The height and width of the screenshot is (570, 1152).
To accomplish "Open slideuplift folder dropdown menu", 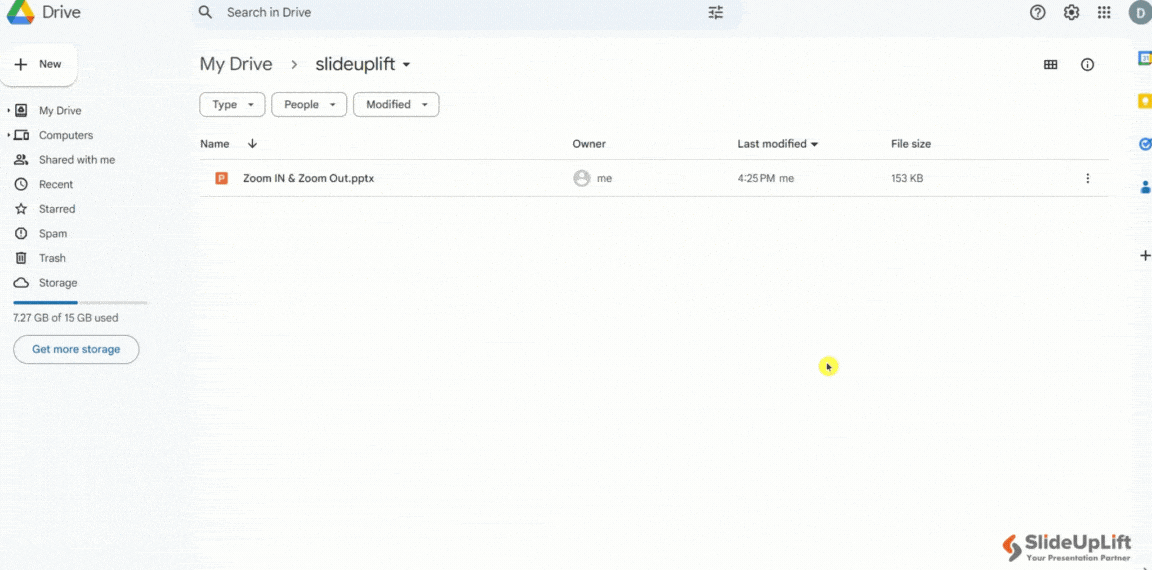I will tap(406, 65).
